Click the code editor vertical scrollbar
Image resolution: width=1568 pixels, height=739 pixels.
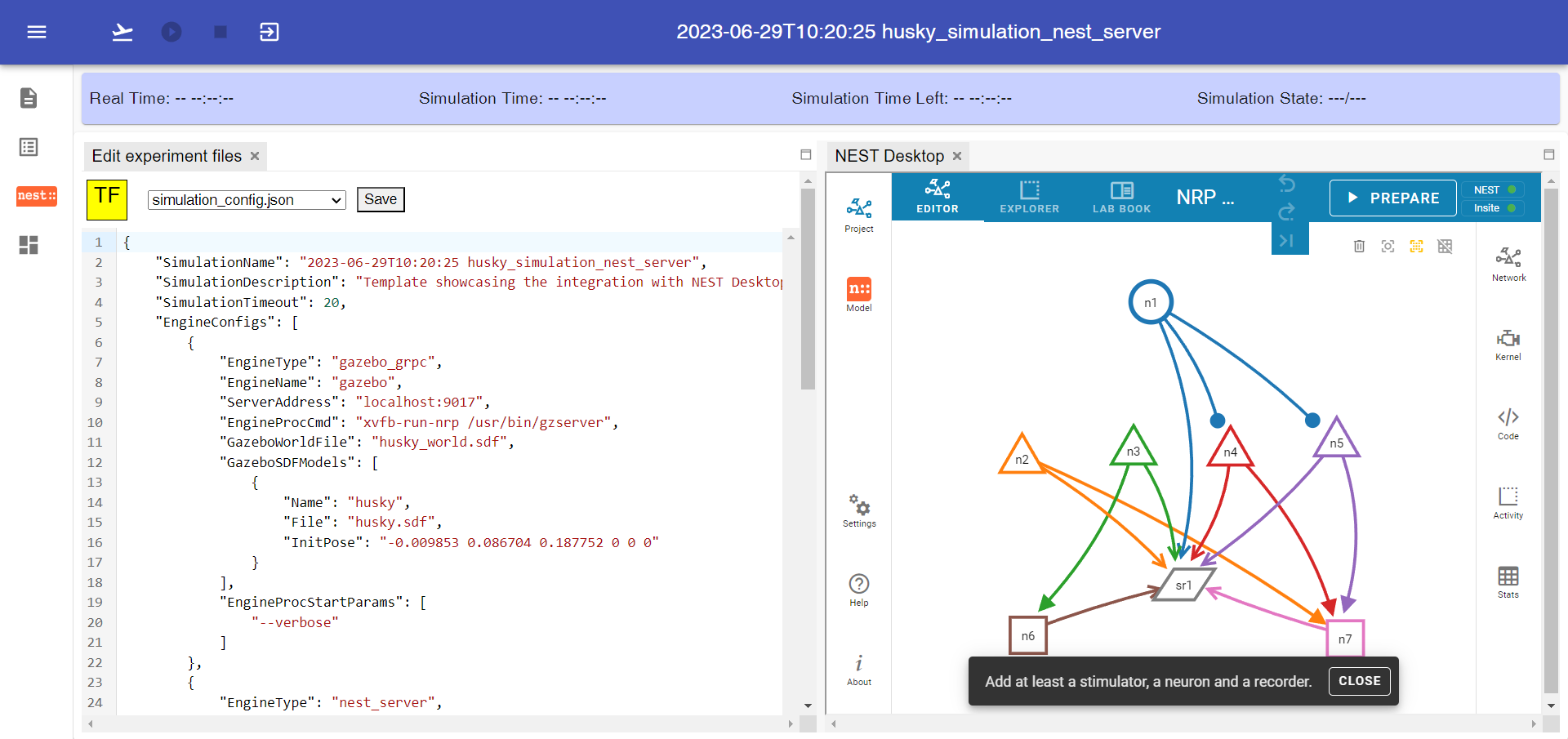click(808, 290)
